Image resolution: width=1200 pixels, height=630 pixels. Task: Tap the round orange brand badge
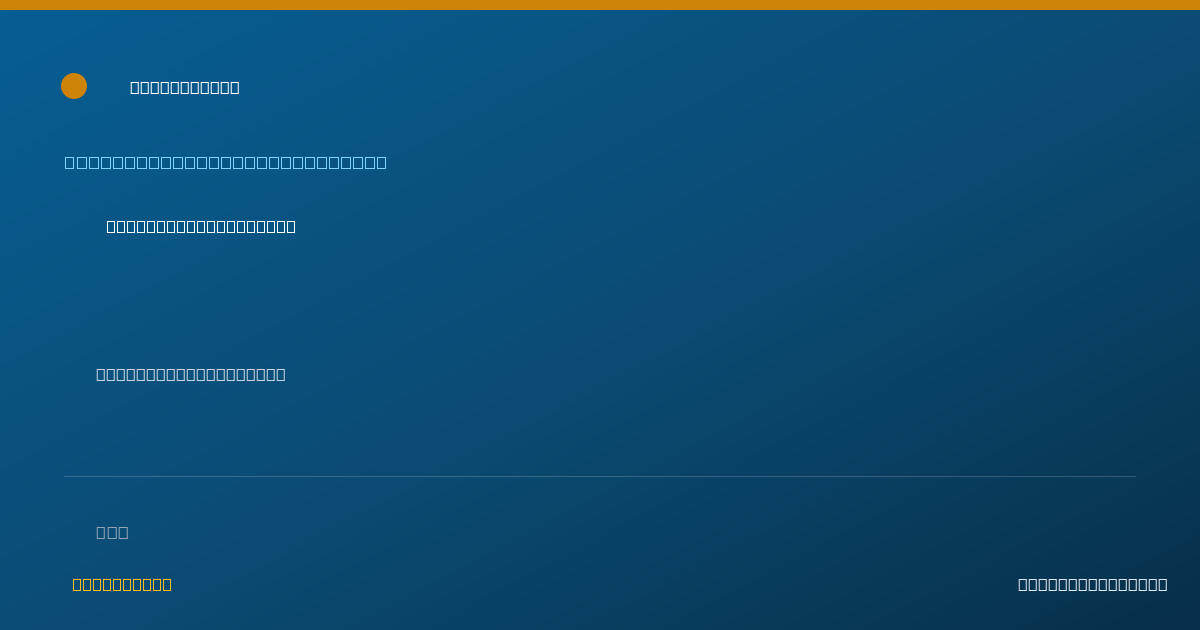click(x=74, y=86)
